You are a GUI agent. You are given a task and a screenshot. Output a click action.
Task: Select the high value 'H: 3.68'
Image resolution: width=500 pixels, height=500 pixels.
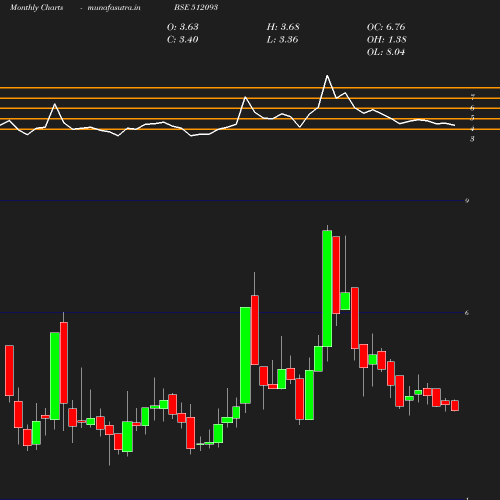[283, 27]
